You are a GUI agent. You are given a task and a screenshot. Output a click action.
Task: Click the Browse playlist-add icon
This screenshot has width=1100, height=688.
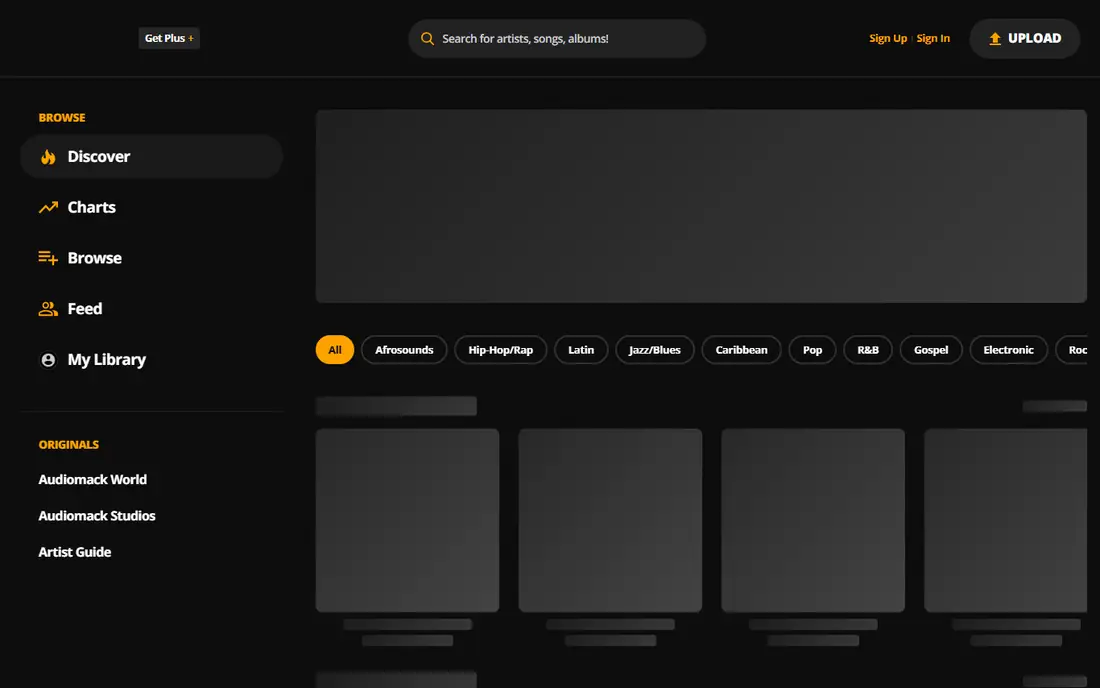(48, 257)
